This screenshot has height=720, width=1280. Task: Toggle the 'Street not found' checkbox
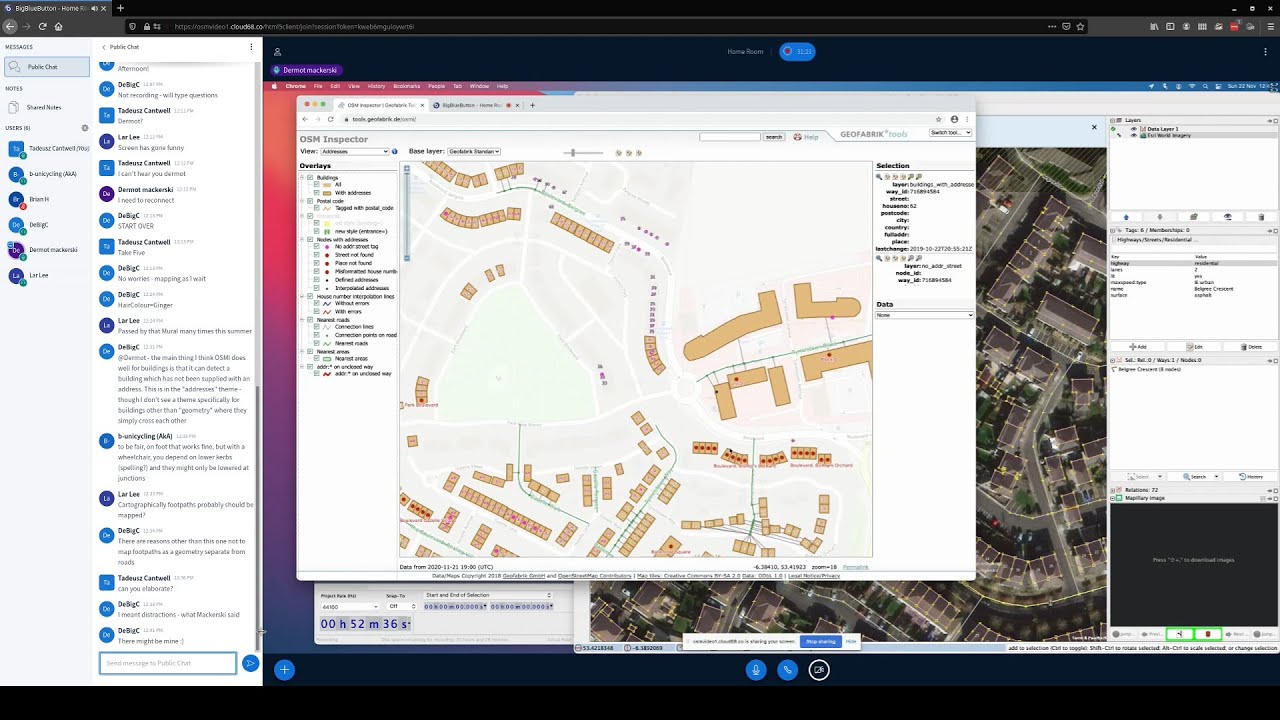click(x=318, y=255)
